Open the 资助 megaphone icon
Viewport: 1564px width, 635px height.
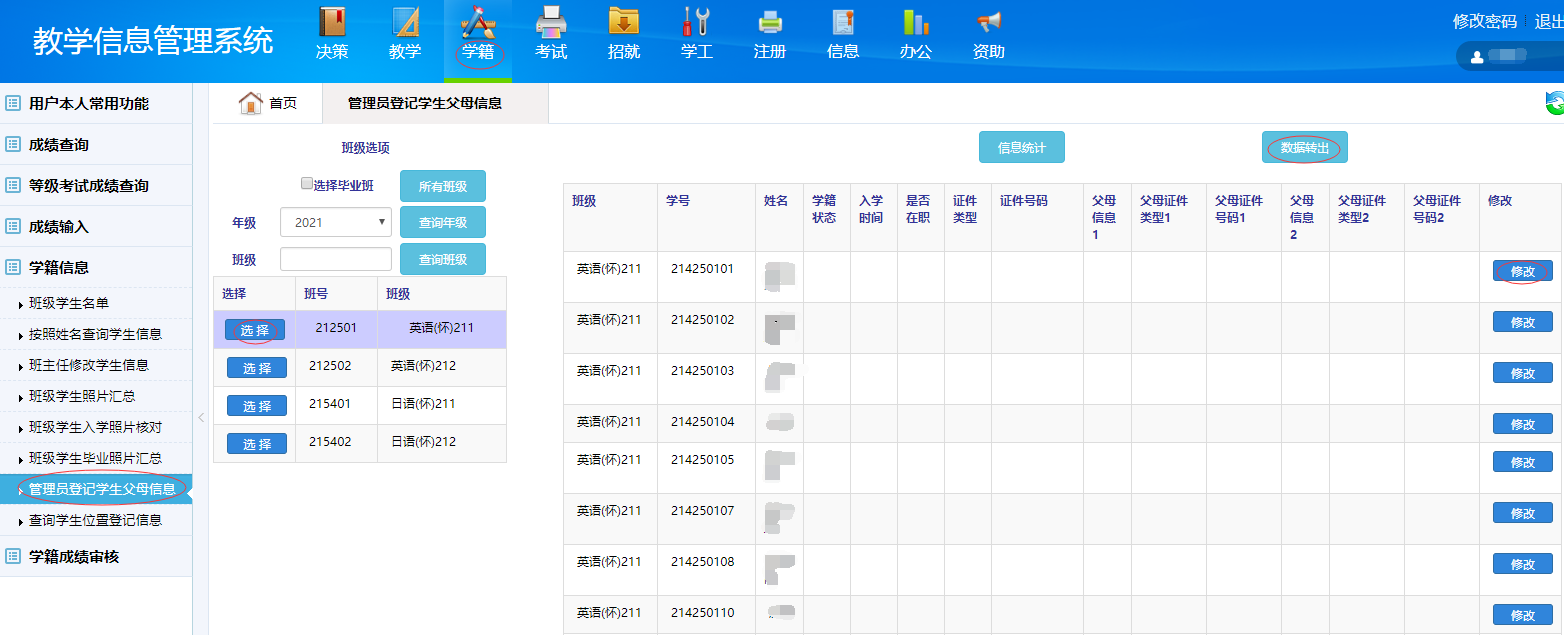point(989,22)
